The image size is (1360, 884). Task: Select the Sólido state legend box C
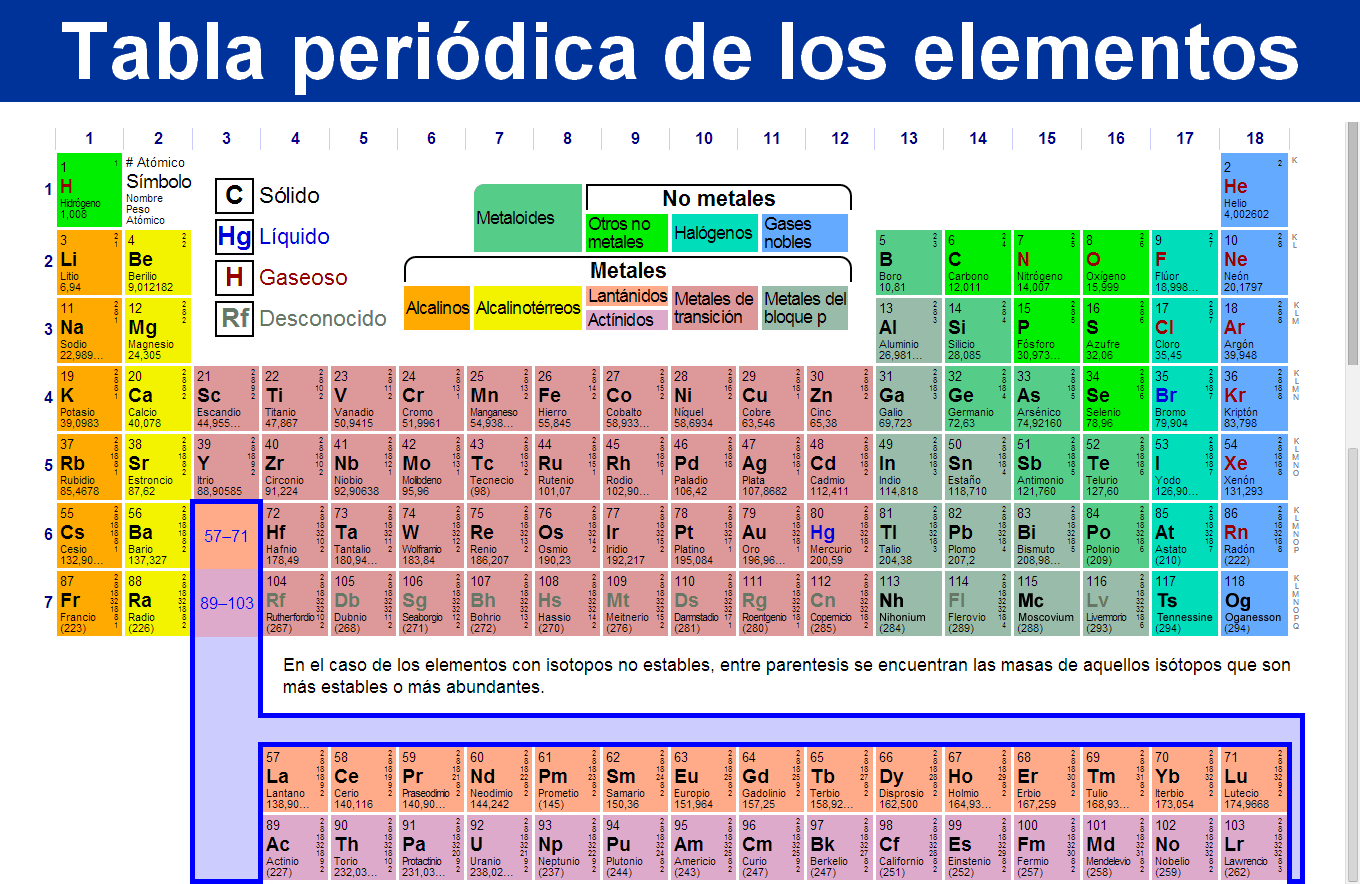(x=234, y=195)
